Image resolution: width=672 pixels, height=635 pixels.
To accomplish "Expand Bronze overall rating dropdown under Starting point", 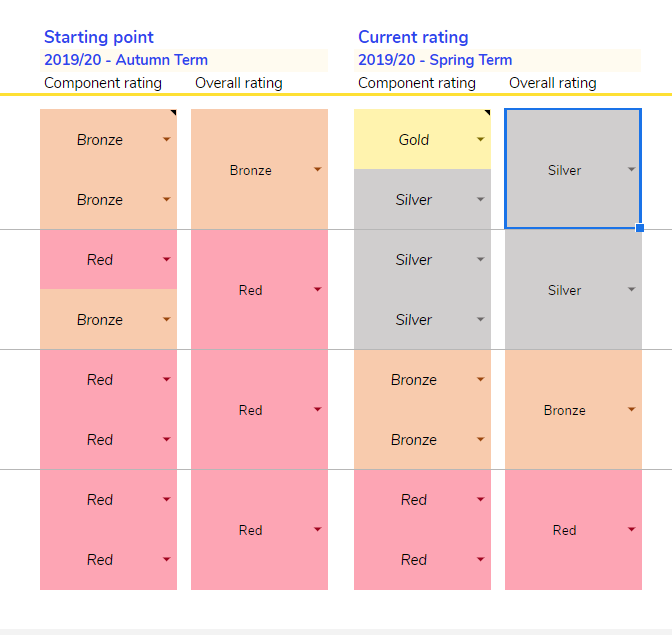I will (x=318, y=170).
